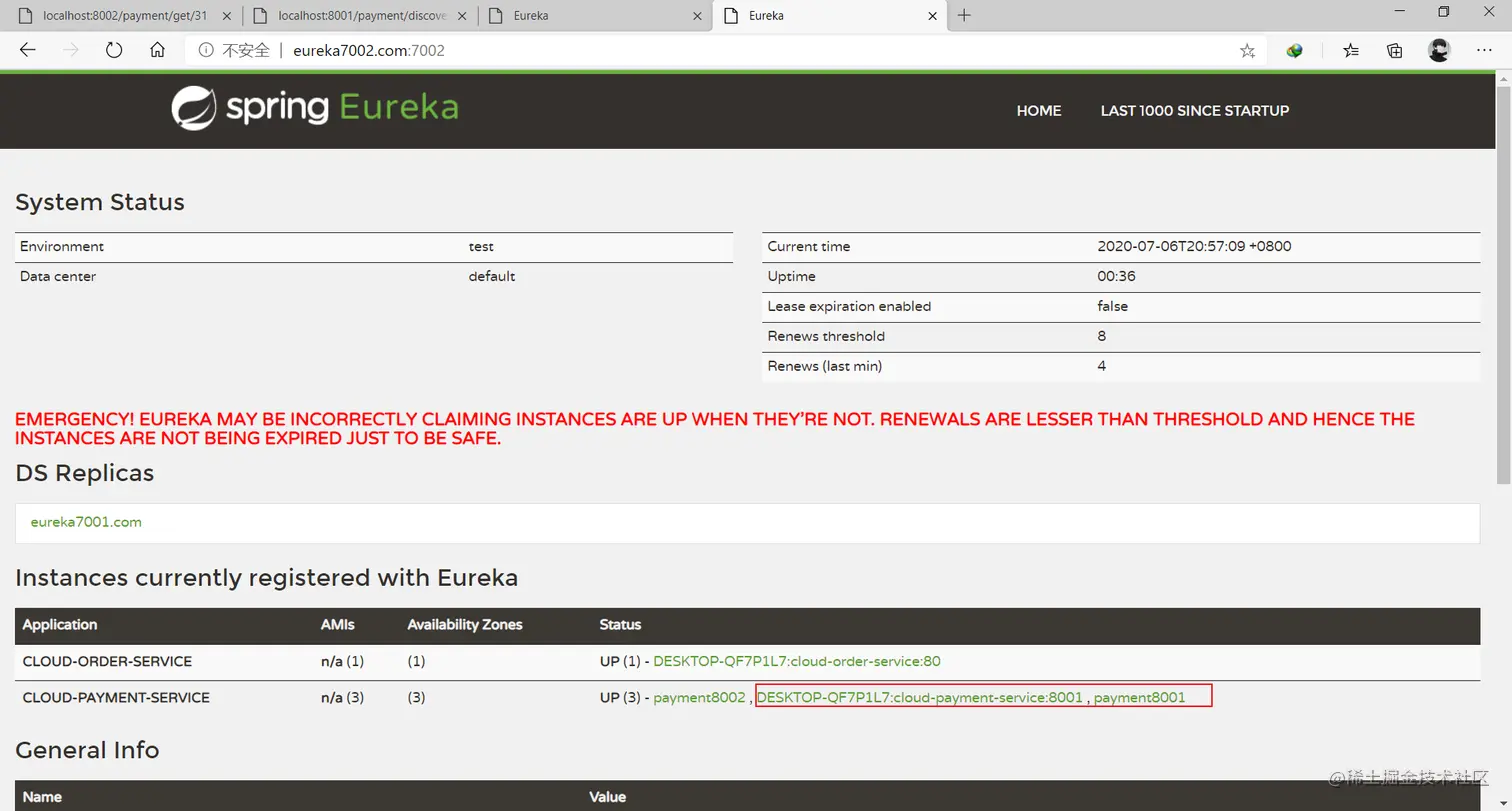
Task: Click the System Status heading
Action: pyautogui.click(x=100, y=202)
